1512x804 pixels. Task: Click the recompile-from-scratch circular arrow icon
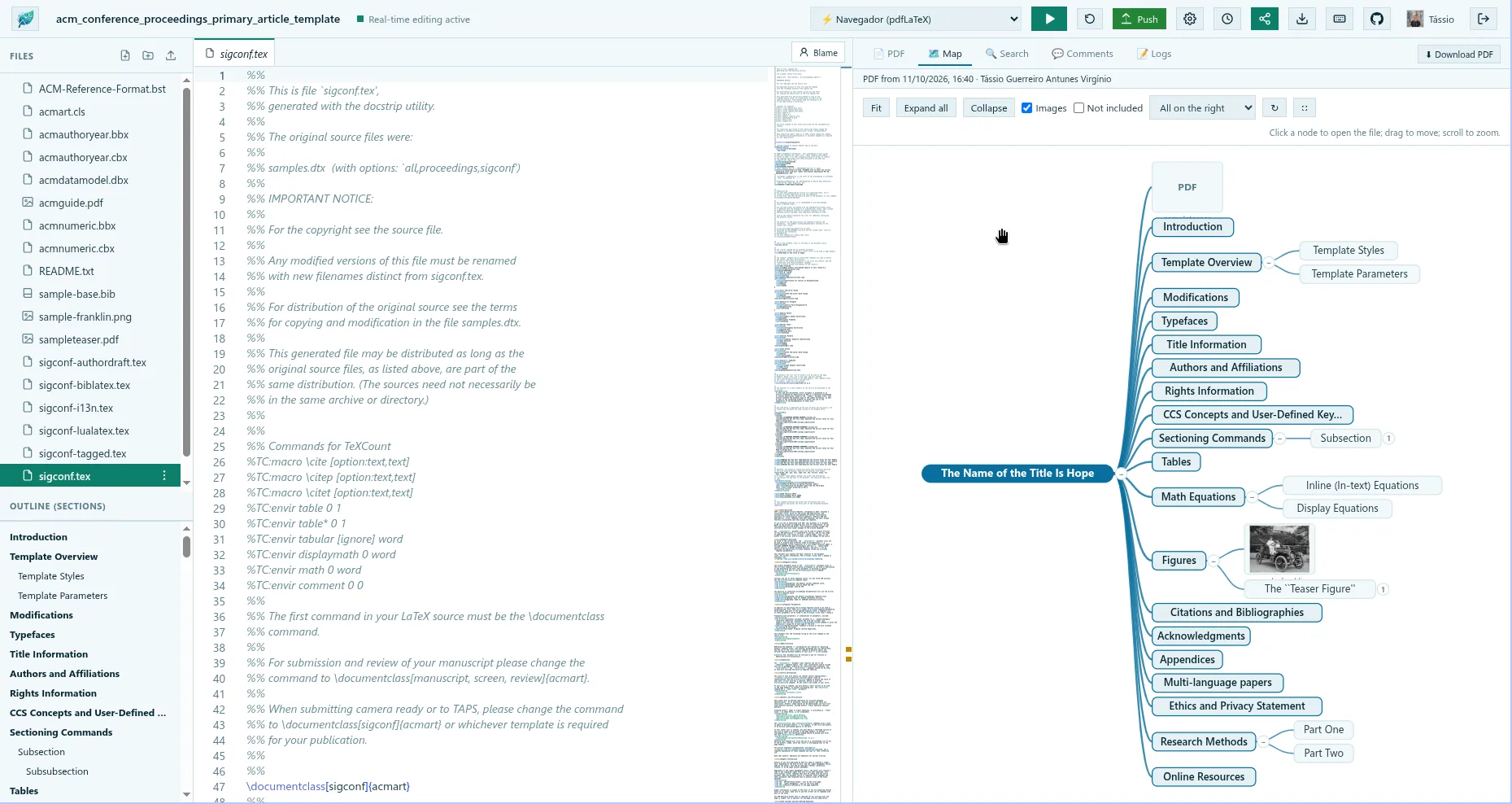tap(1090, 19)
